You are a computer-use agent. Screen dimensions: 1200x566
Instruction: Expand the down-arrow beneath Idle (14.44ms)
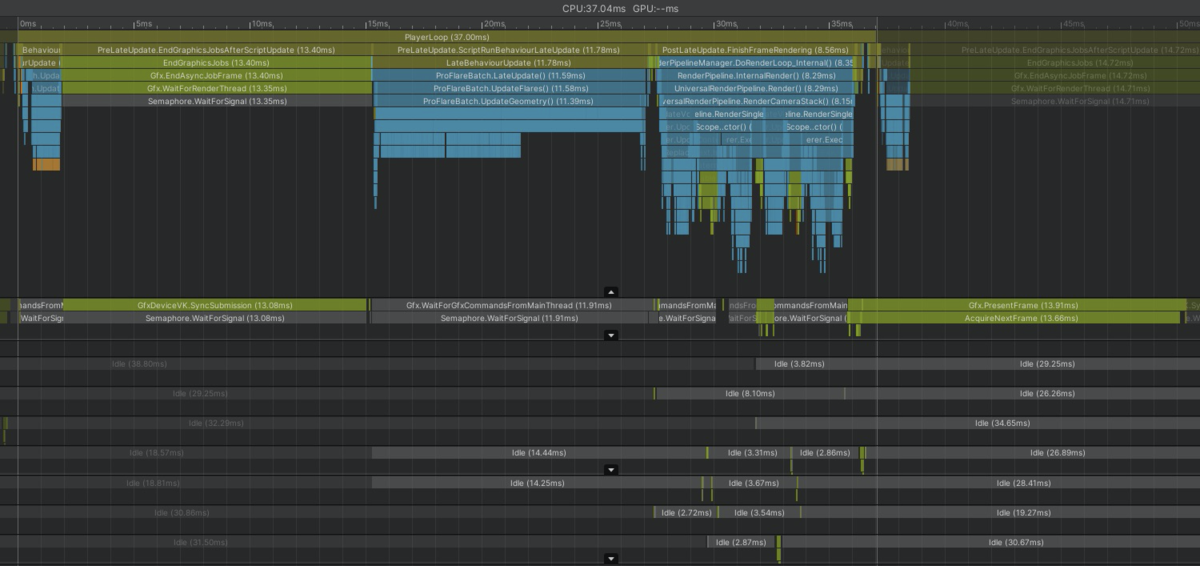tap(612, 469)
